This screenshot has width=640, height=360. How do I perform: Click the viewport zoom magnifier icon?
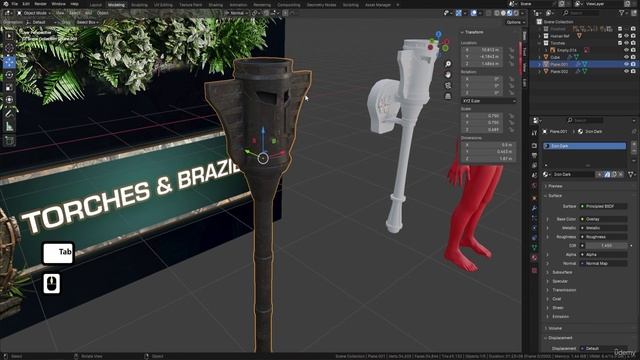(448, 64)
